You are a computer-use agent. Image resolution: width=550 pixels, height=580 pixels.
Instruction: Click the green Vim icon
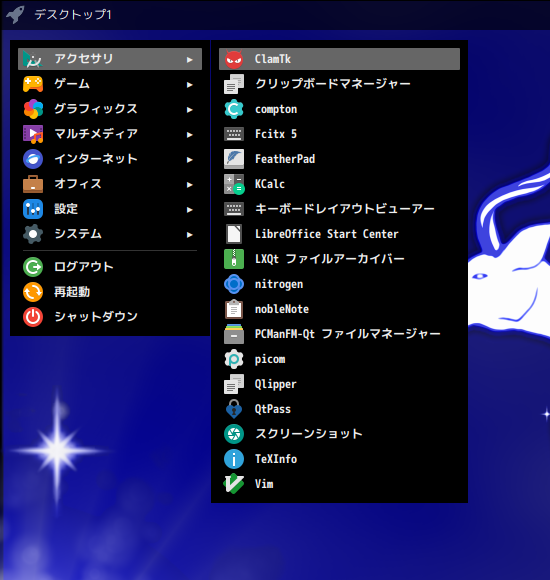point(234,484)
